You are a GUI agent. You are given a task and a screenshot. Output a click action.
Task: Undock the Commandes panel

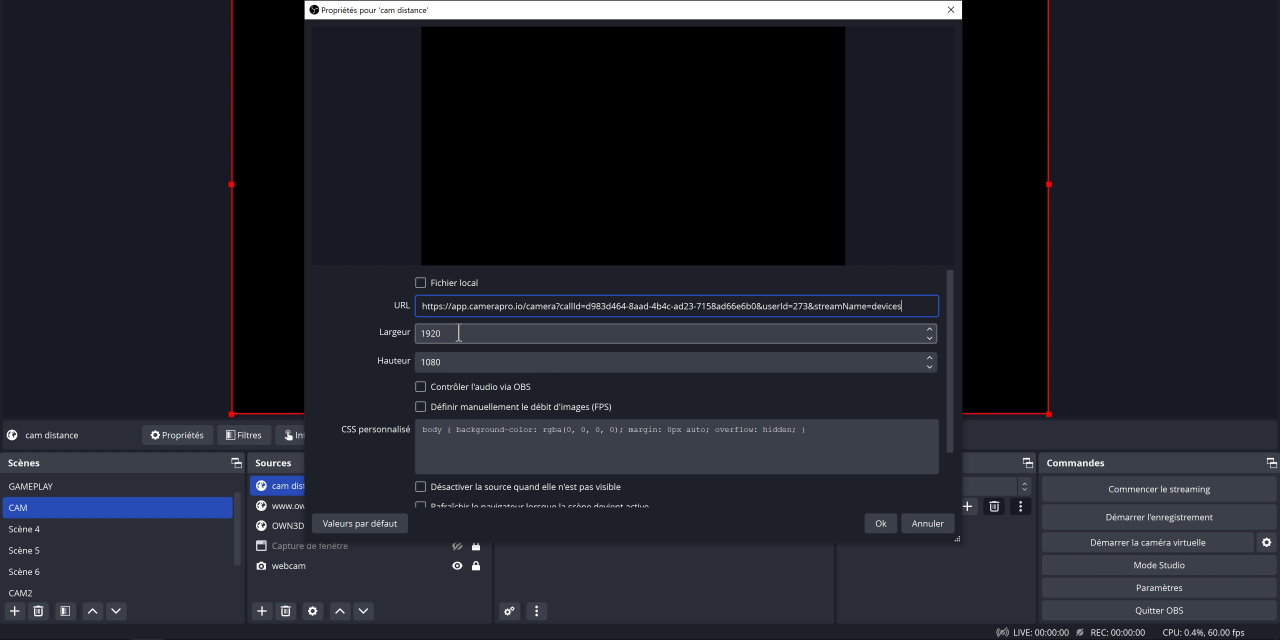pos(1271,463)
